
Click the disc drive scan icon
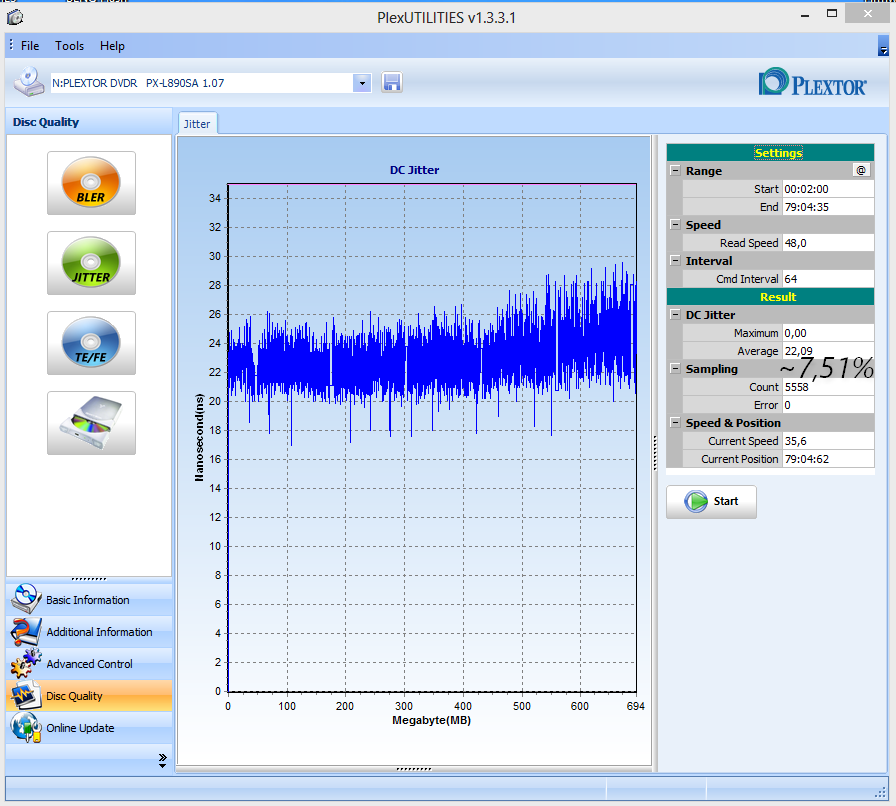(x=91, y=423)
